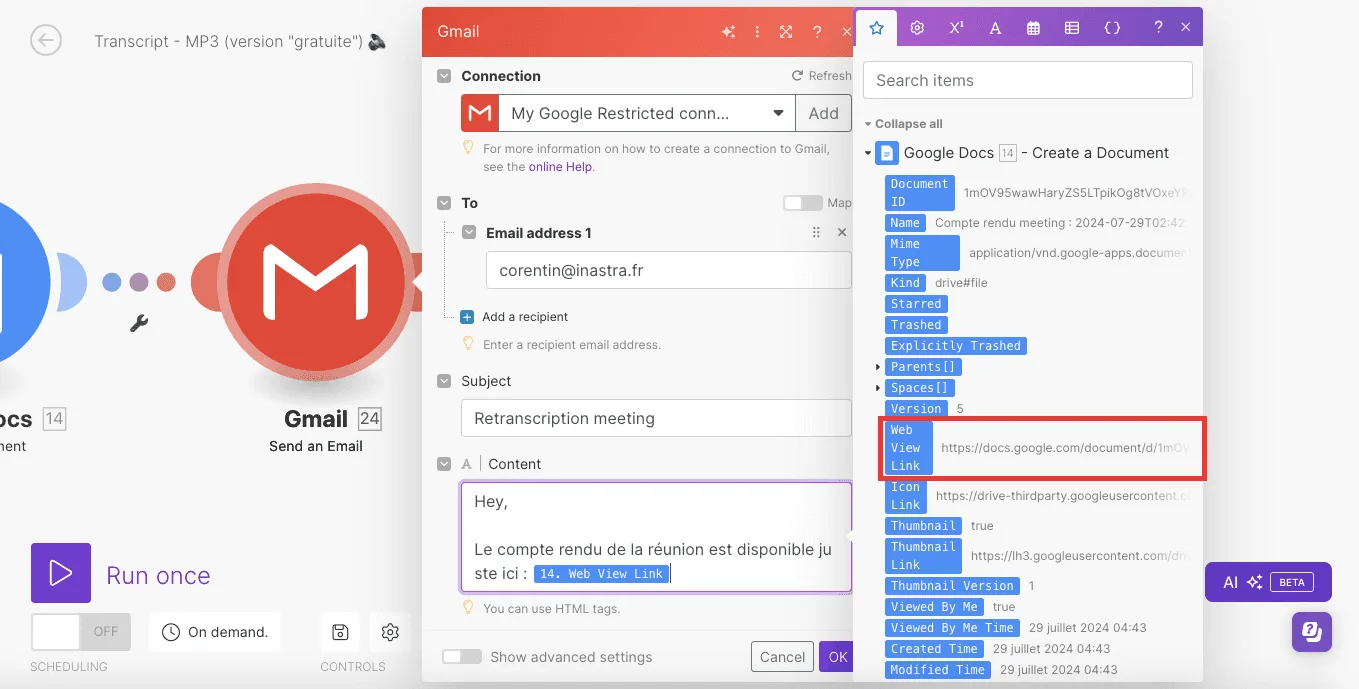Select the Version variable pill
Viewport: 1359px width, 689px height.
[916, 409]
